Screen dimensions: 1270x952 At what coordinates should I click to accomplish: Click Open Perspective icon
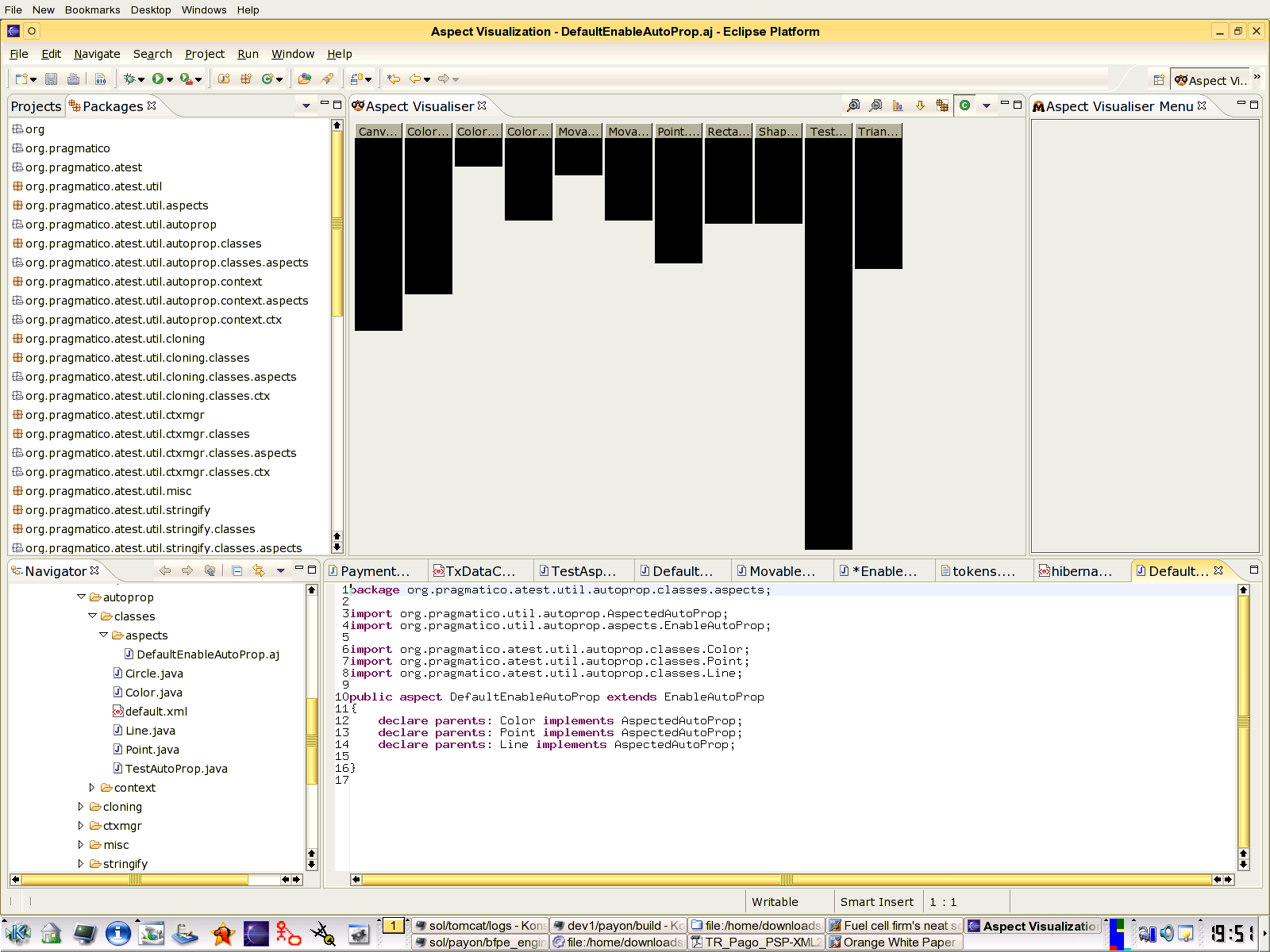[1159, 79]
